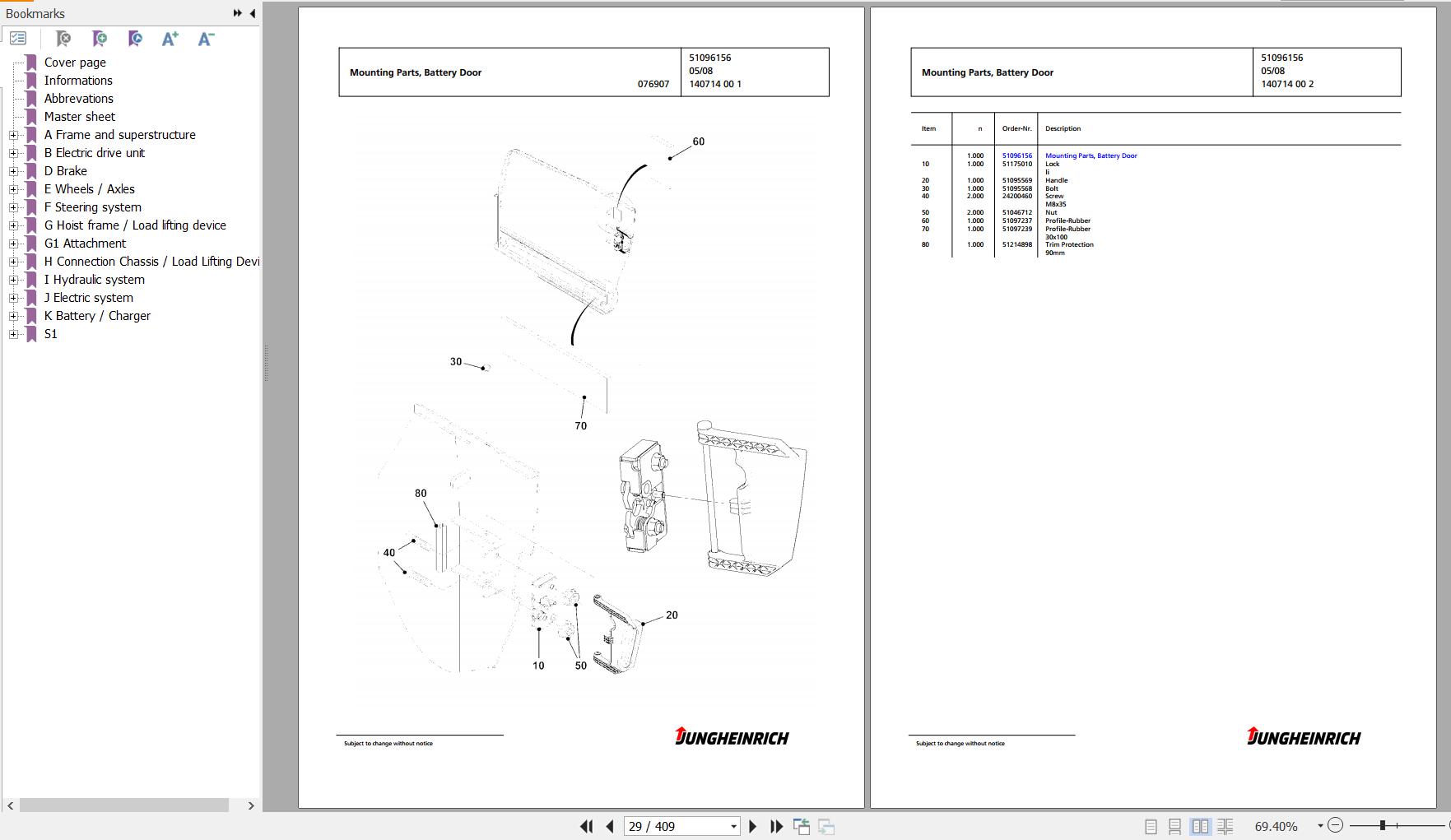This screenshot has height=840, width=1451.
Task: Click the delete bookmark icon
Action: coord(63,39)
